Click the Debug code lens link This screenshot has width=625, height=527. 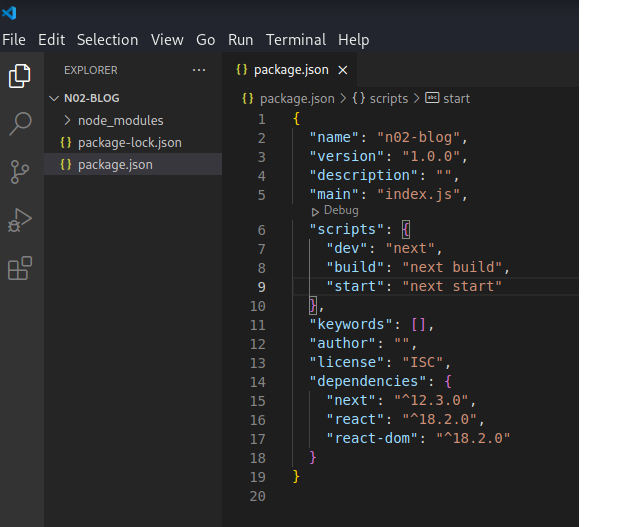coord(335,211)
